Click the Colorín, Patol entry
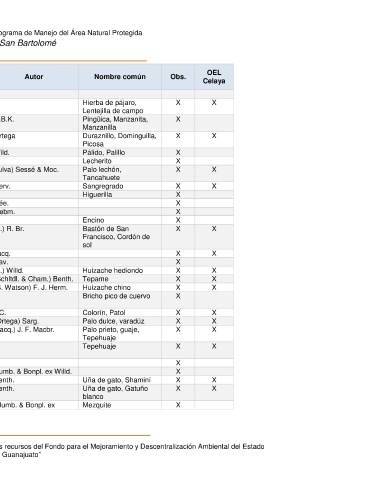Viewport: 370px width, 480px height. pos(104,312)
